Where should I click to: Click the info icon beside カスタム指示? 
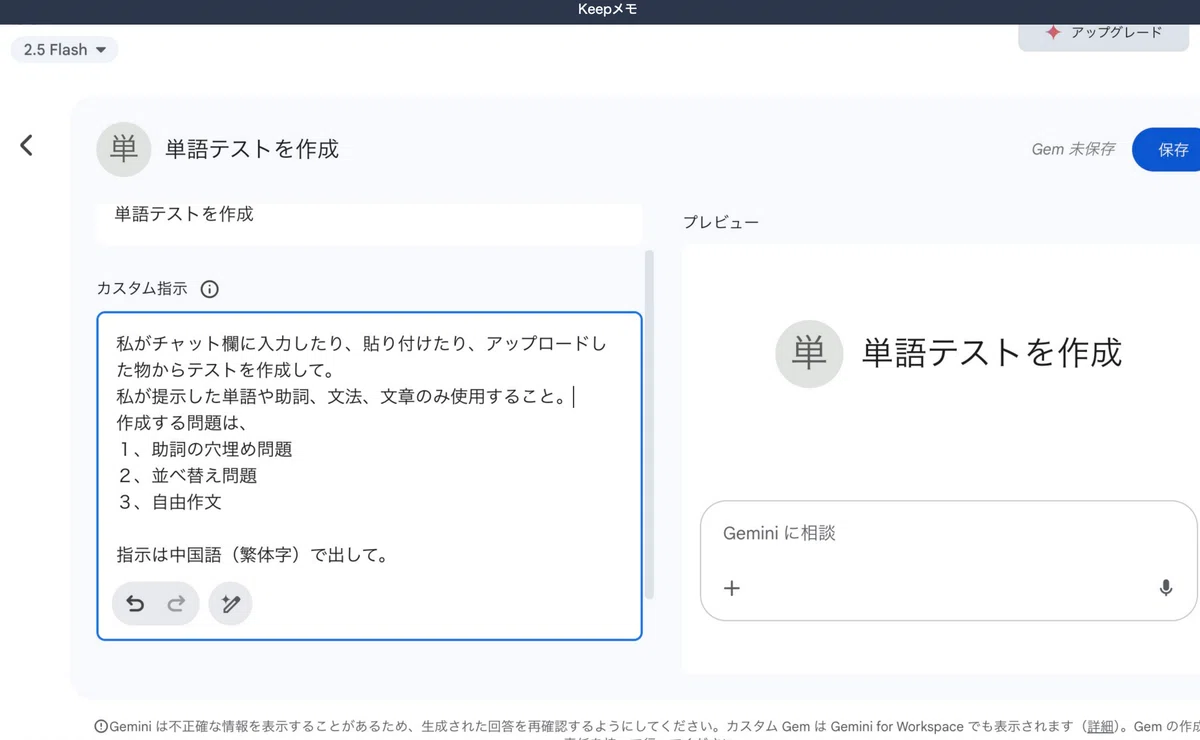point(209,289)
